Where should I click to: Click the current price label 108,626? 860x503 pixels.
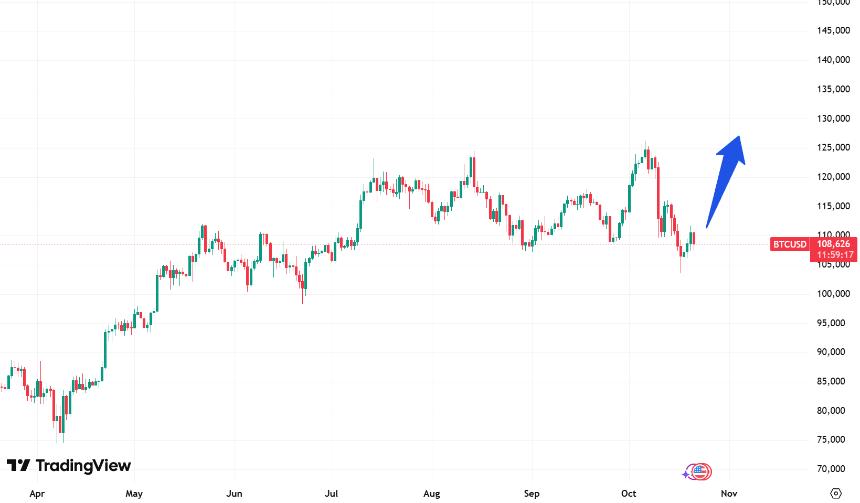pos(833,243)
